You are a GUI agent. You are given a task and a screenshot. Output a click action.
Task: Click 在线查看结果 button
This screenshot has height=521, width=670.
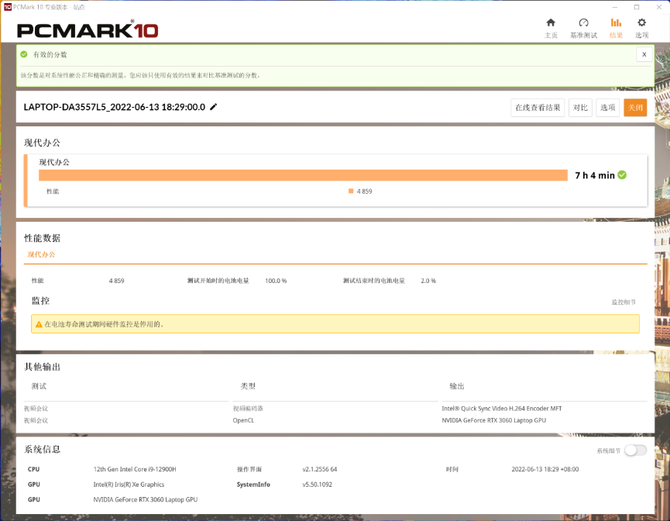tap(538, 107)
